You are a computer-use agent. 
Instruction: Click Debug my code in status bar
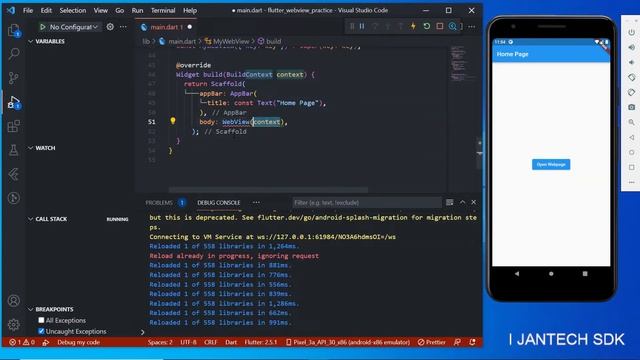(78, 342)
